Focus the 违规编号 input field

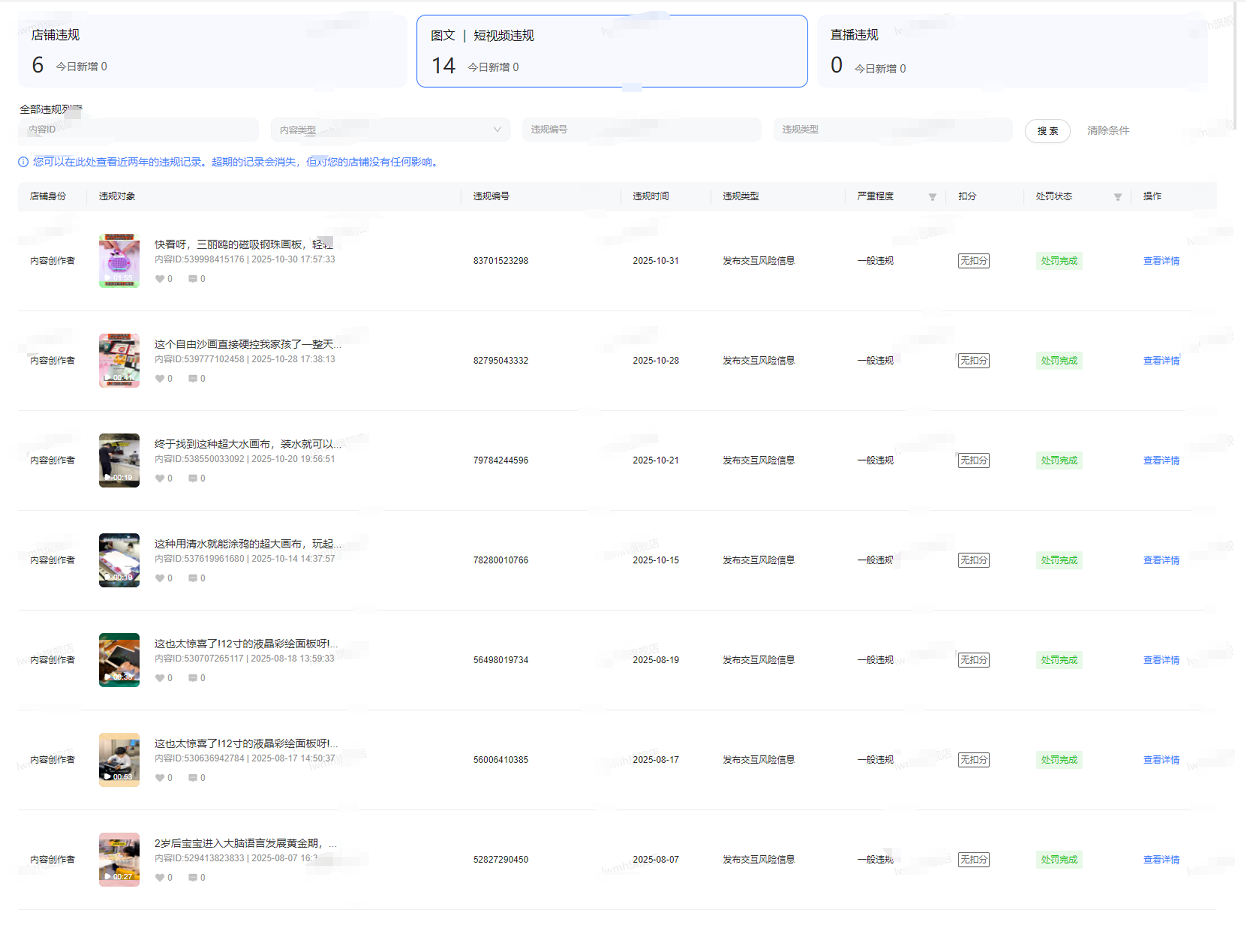[641, 130]
